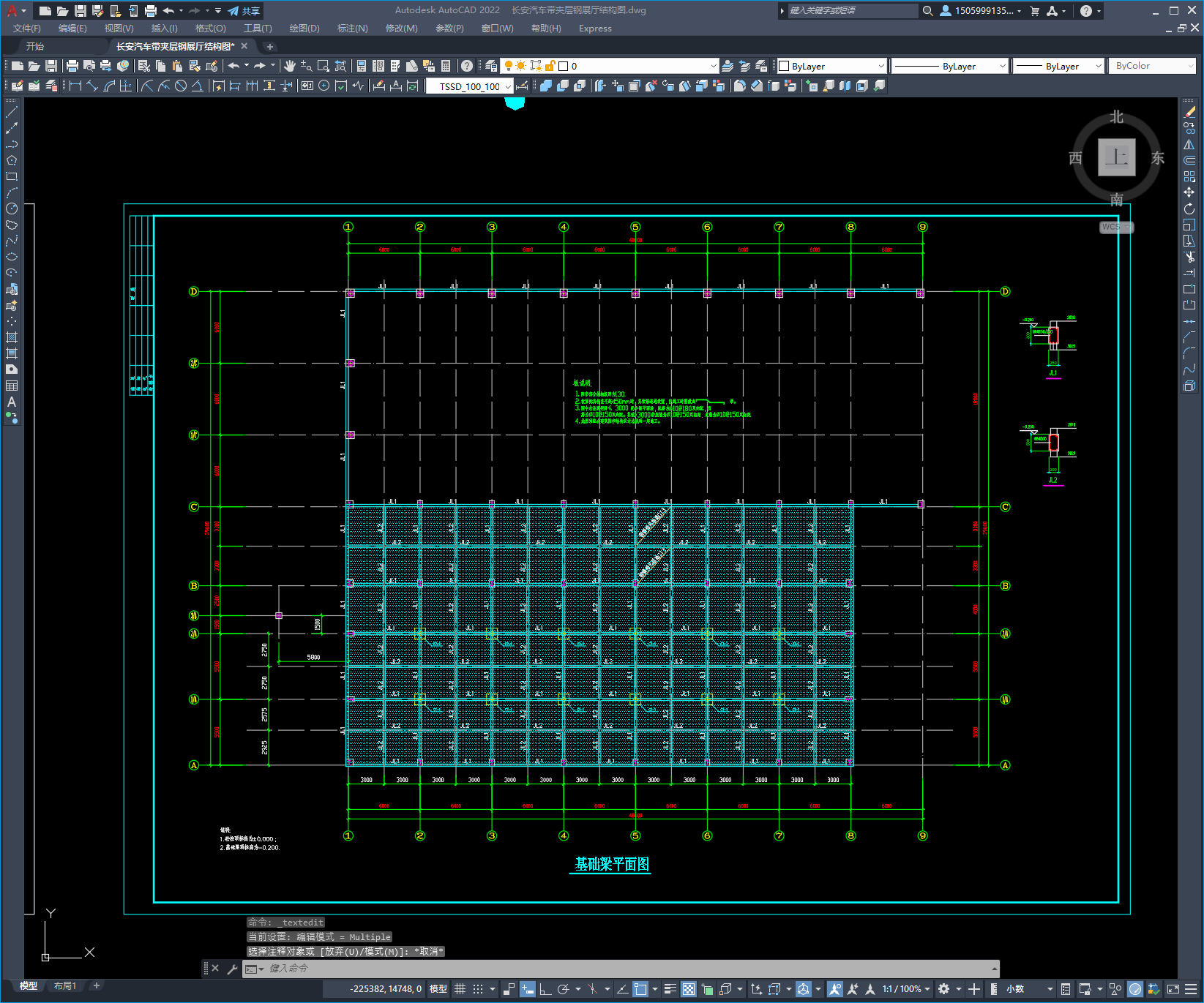The image size is (1204, 1003).
Task: Open the 文件(F) menu
Action: pyautogui.click(x=27, y=29)
